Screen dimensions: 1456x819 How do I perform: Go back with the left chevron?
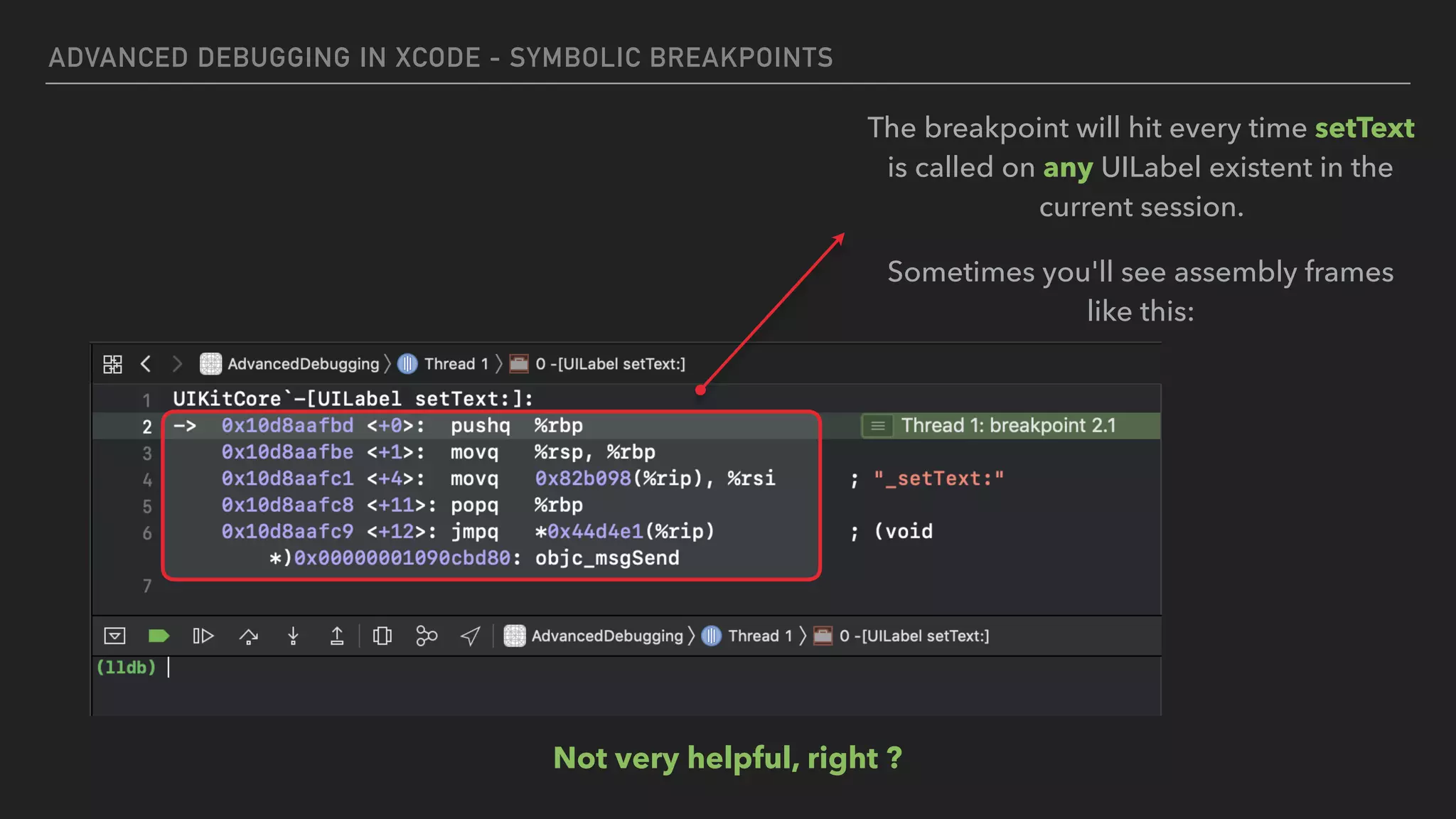coord(146,364)
